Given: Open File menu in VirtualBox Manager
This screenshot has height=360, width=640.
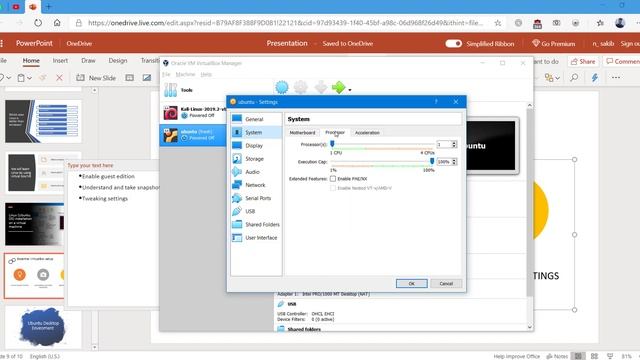Looking at the screenshot, I should pos(166,74).
